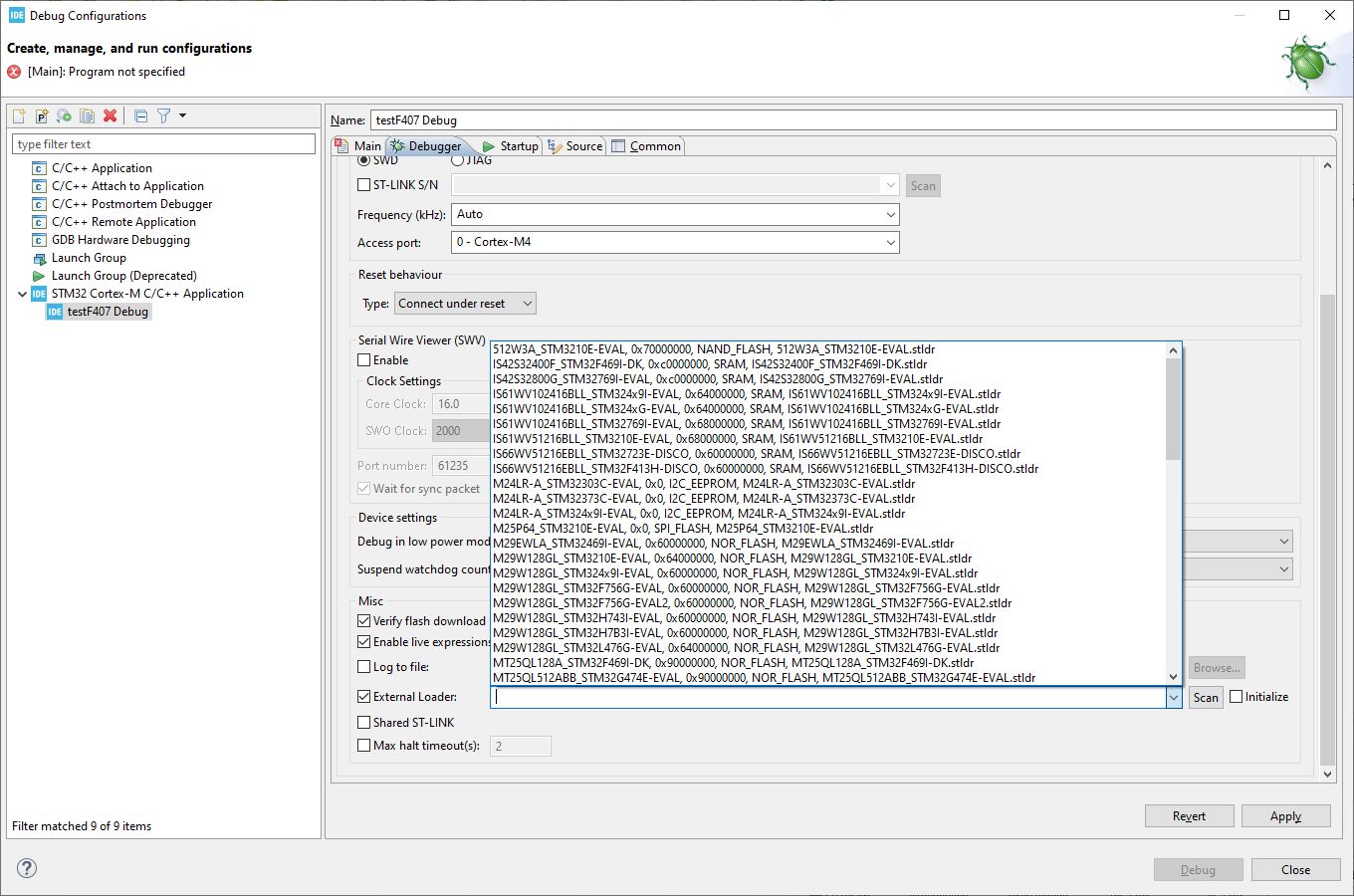Viewport: 1354px width, 896px height.
Task: Open filter options dropdown arrow in toolbar
Action: click(x=182, y=116)
